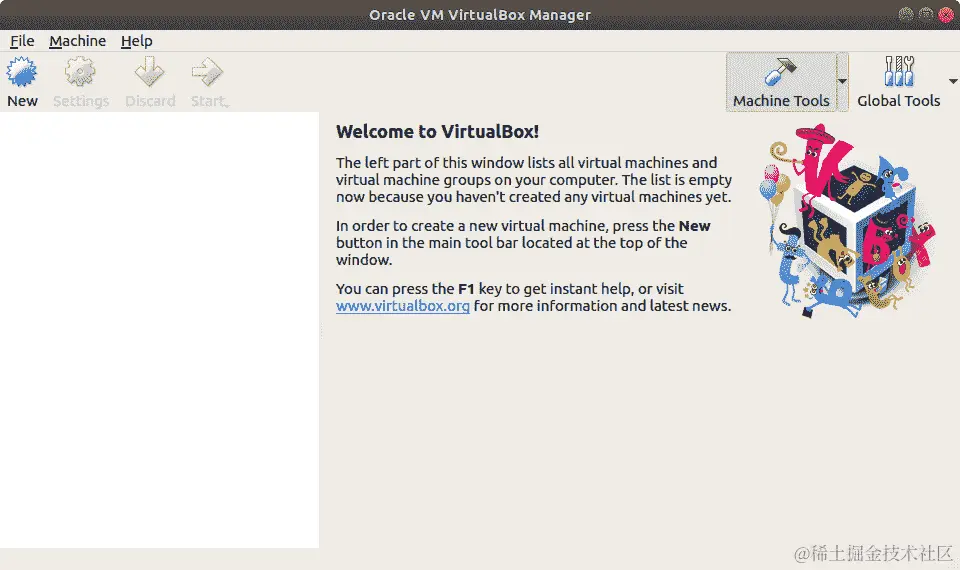Open the Help menu

pos(137,41)
